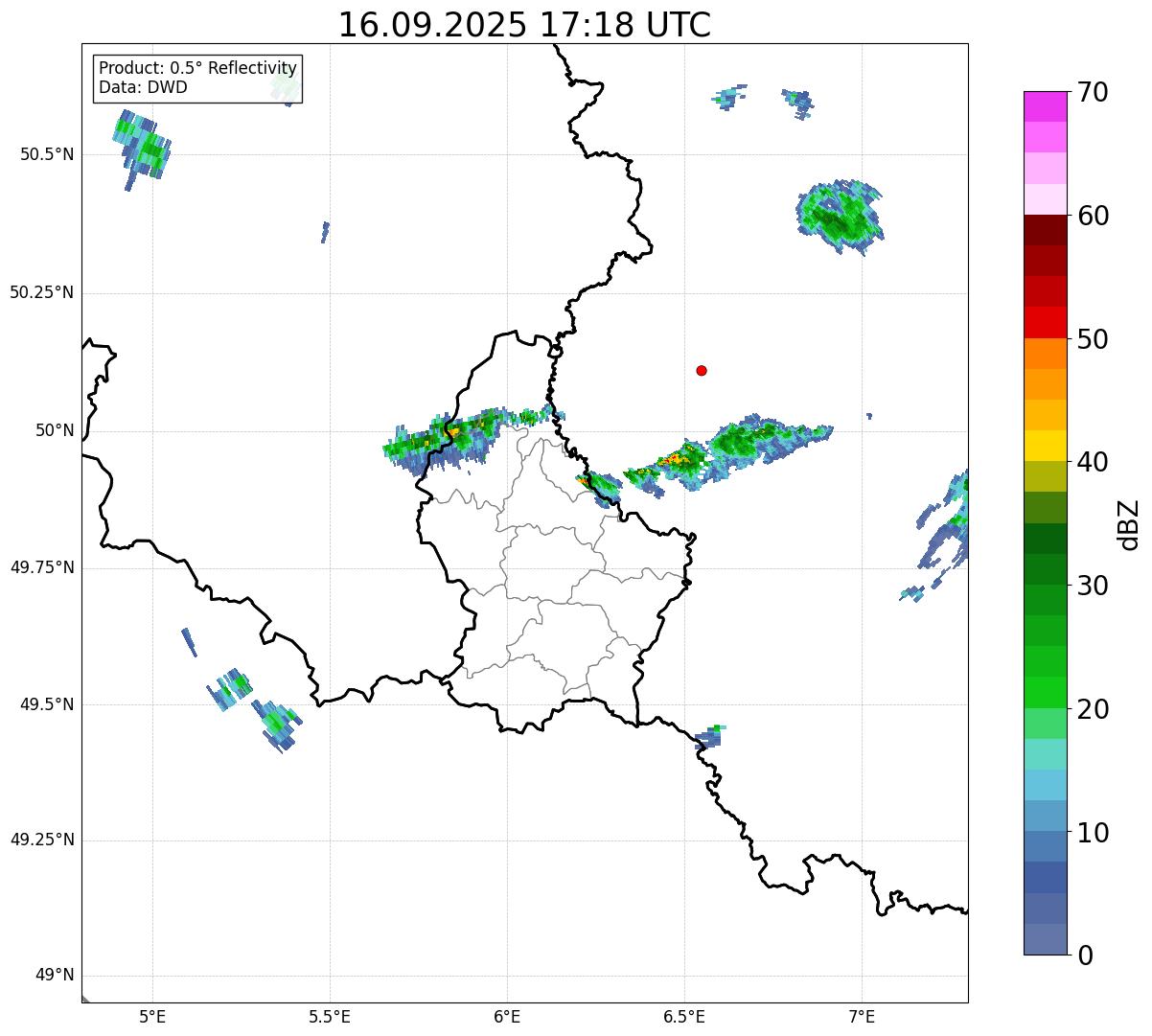Click the colorbar tick label "30"
This screenshot has height=1036, width=1152.
(x=1093, y=586)
